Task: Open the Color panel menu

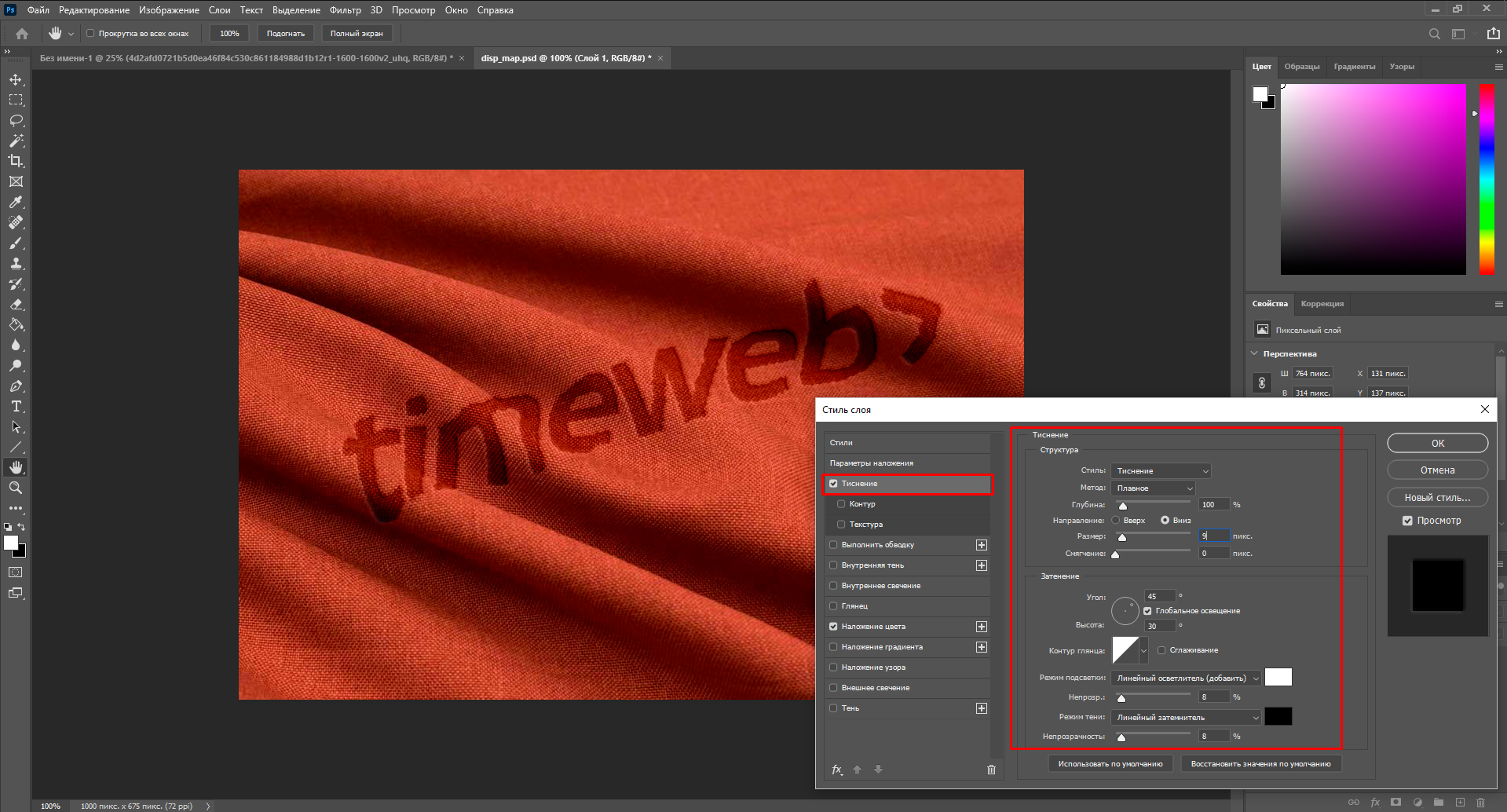Action: pos(1498,67)
